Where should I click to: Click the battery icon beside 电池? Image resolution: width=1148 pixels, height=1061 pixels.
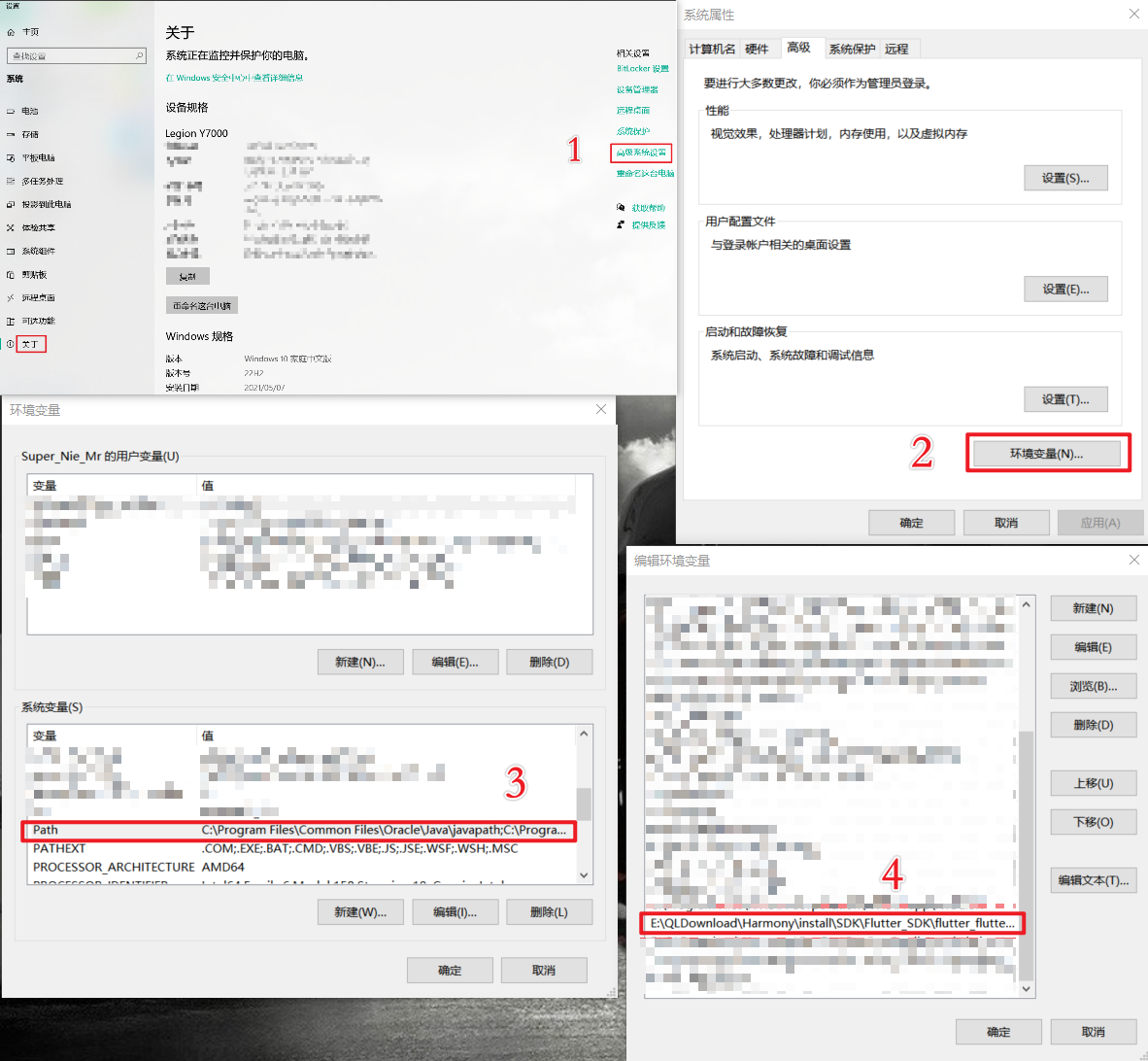tap(11, 112)
